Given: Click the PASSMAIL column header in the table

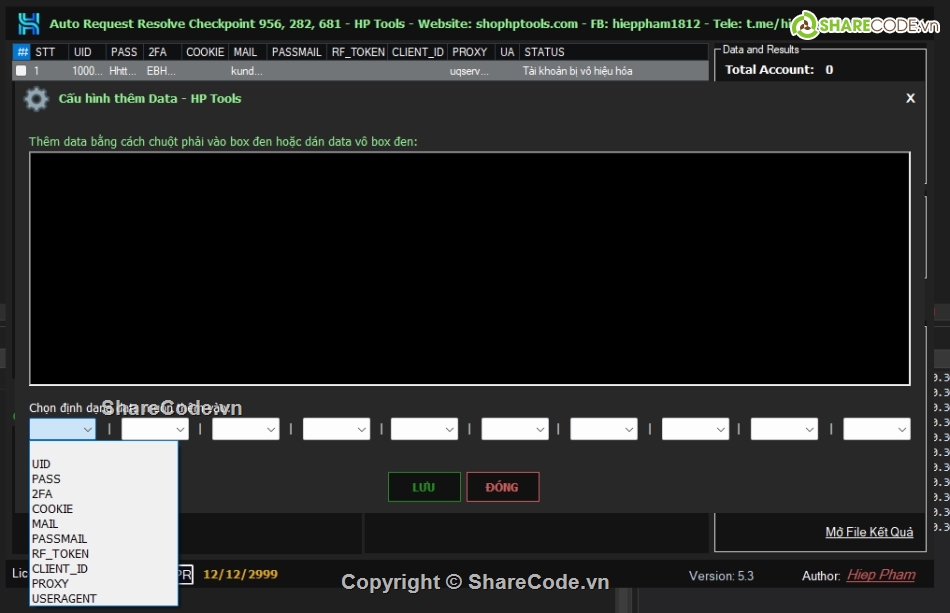Looking at the screenshot, I should [x=296, y=52].
